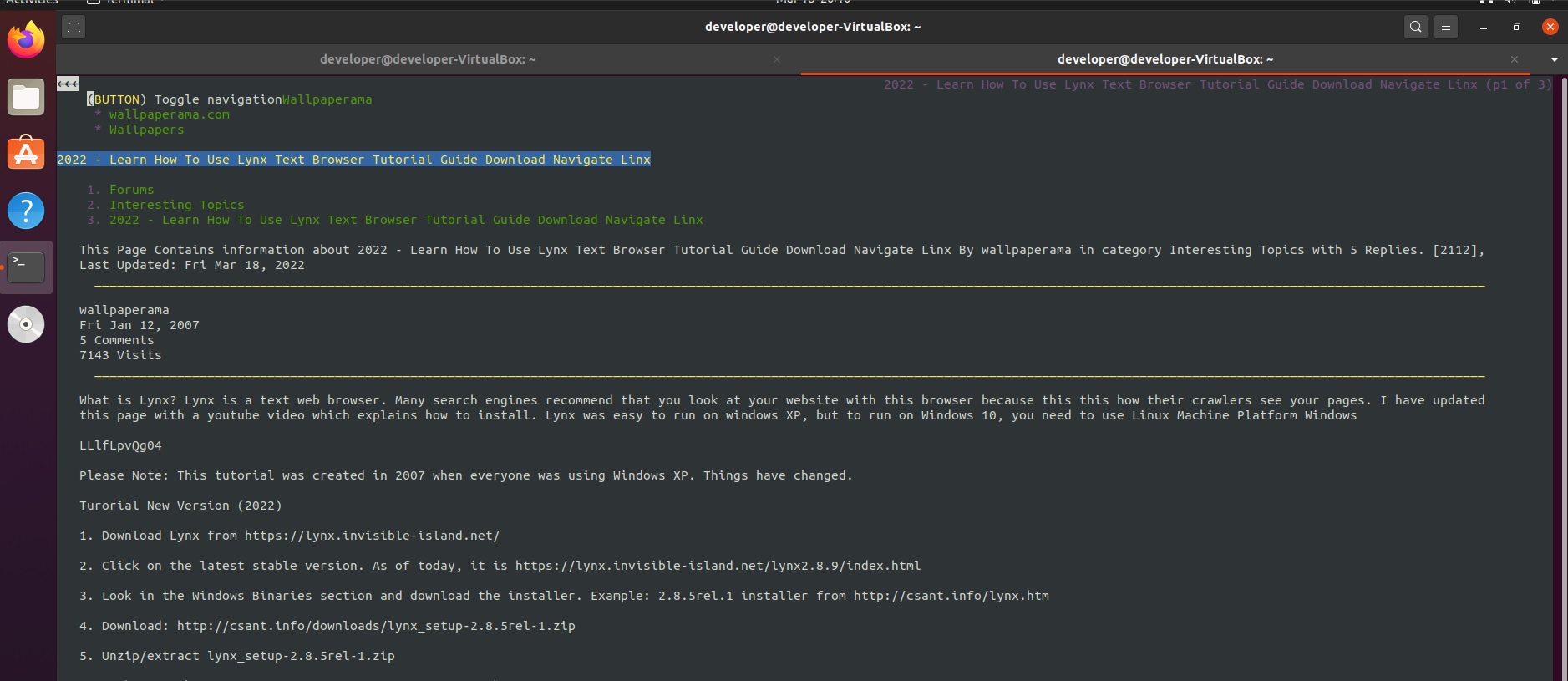Screen dimensions: 1568x681
Task: Activate the Toggle navigation BUTTON
Action: coord(117,99)
